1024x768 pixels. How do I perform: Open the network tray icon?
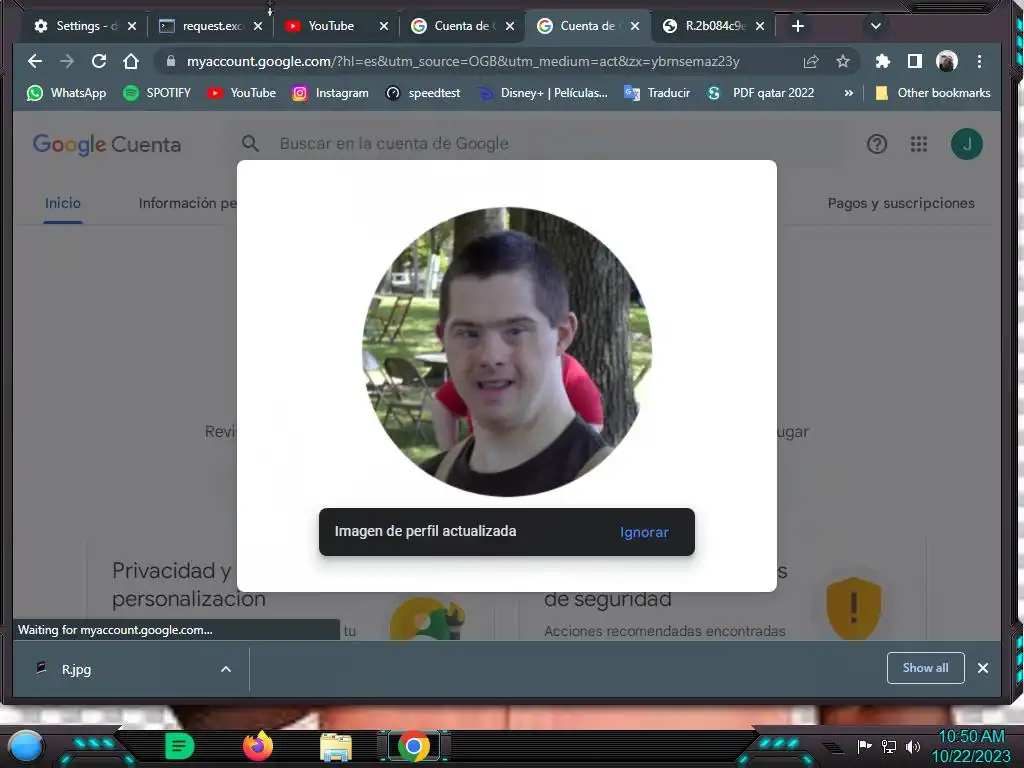tap(888, 746)
